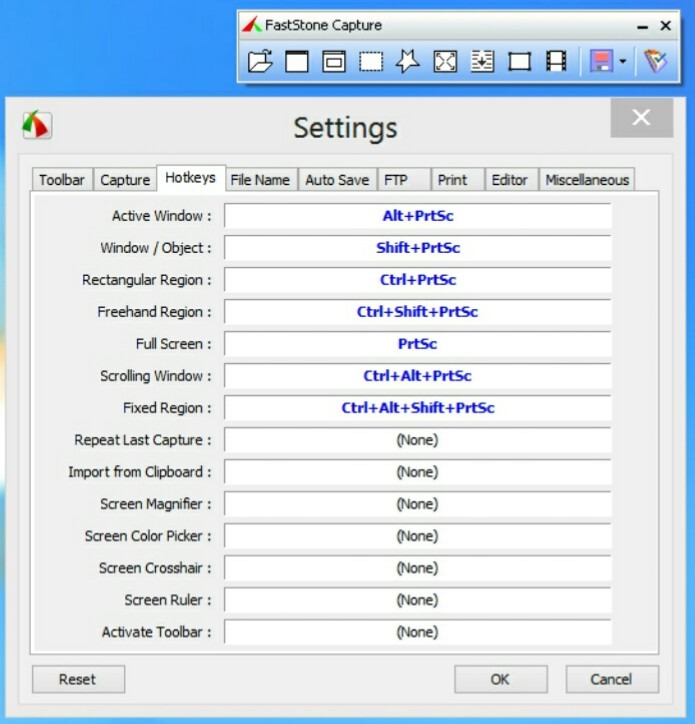Click Window / Object hotkey field
This screenshot has height=724, width=695.
coord(418,248)
